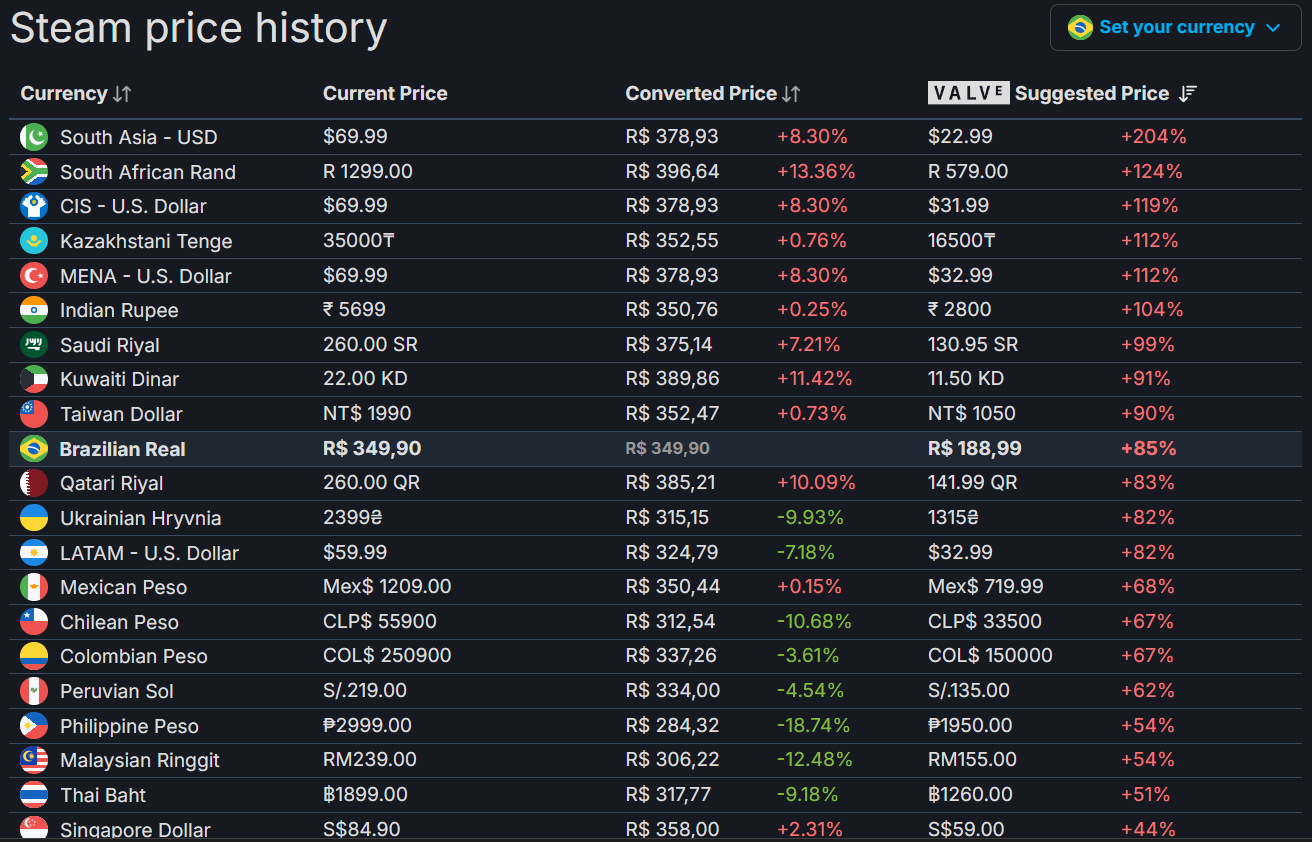This screenshot has height=842, width=1312.
Task: Select the Indian Rupee currency name
Action: coord(119,310)
